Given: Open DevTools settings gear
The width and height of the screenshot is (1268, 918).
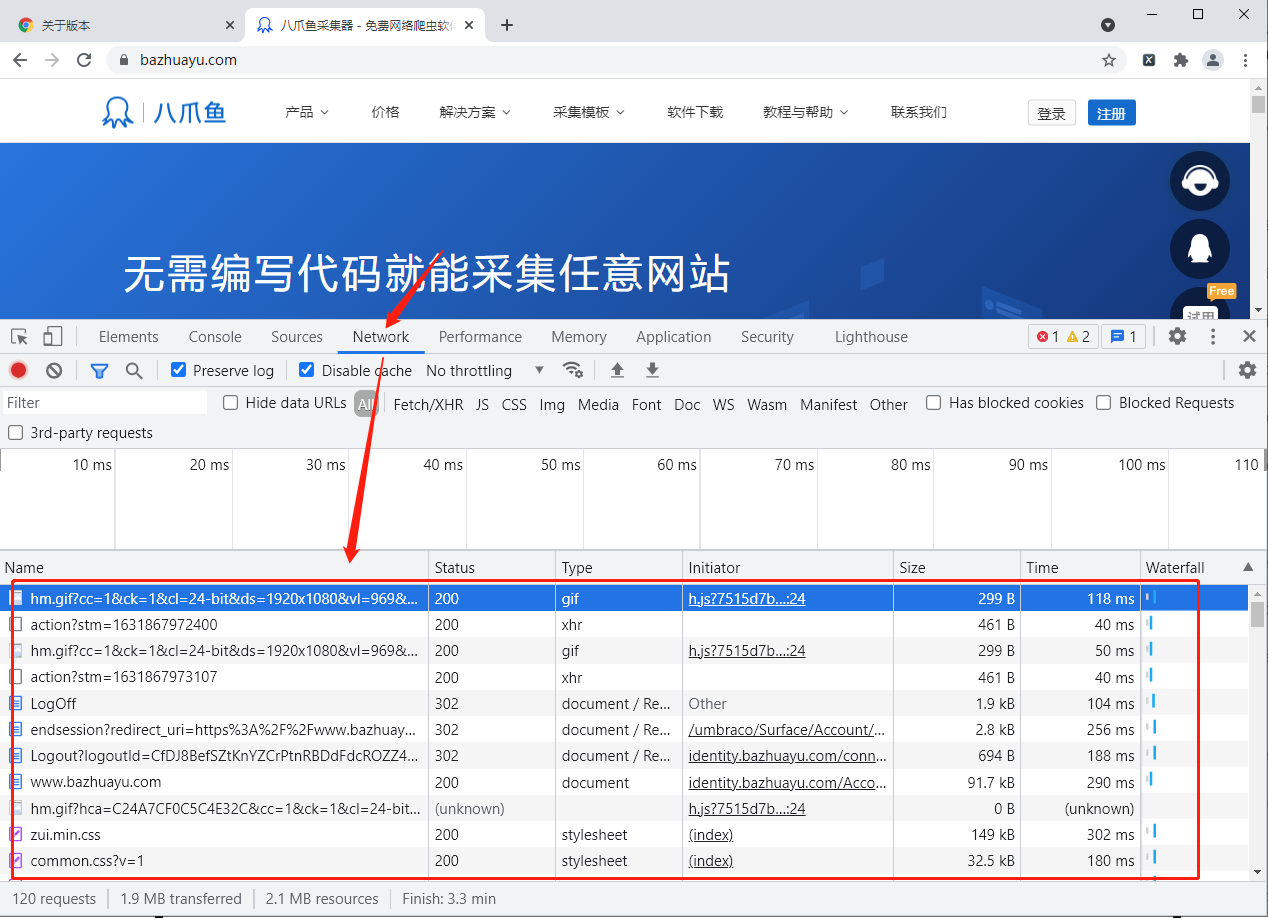Looking at the screenshot, I should click(x=1177, y=336).
